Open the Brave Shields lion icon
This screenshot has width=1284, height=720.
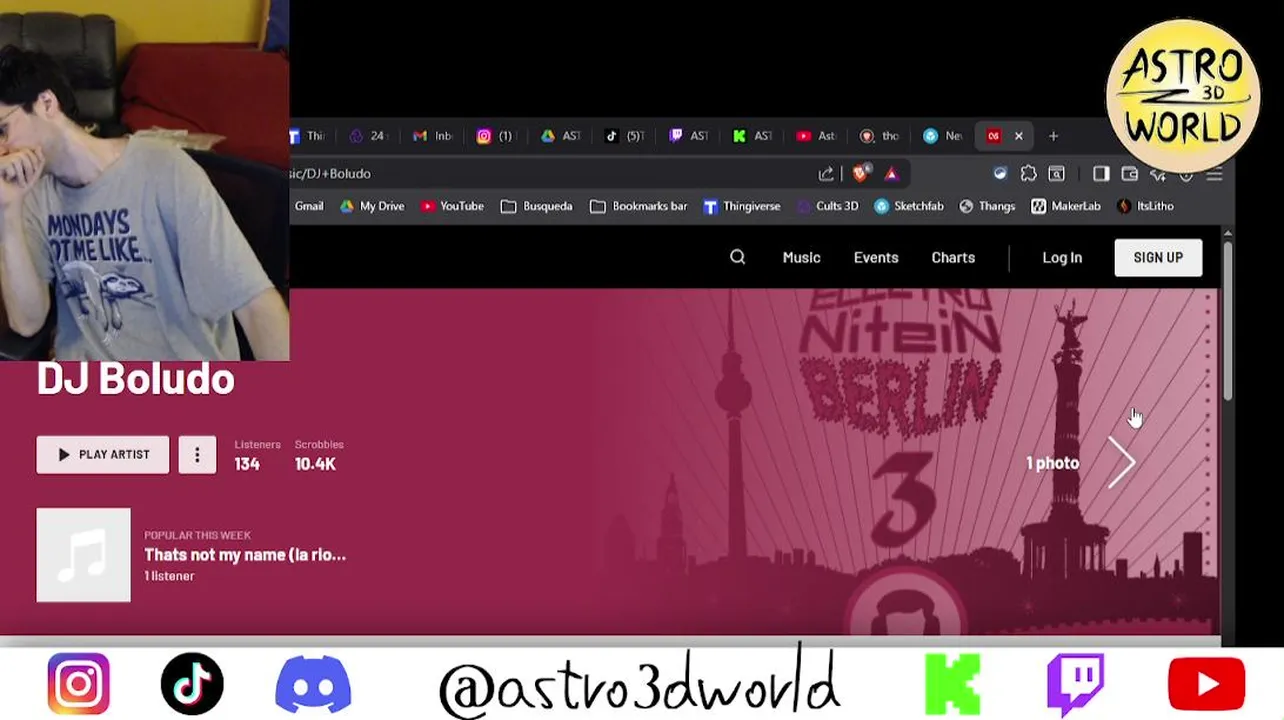[x=860, y=173]
